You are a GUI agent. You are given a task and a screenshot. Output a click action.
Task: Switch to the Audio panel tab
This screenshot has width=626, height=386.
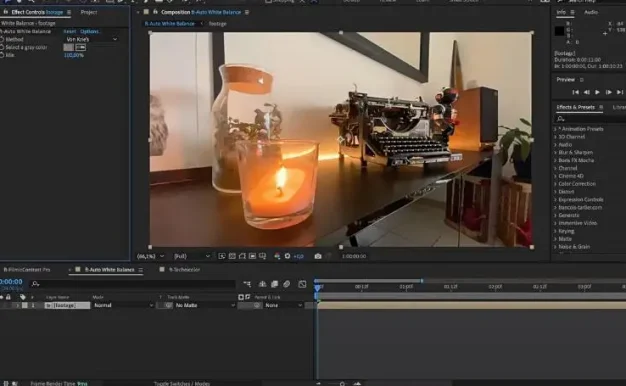591,12
